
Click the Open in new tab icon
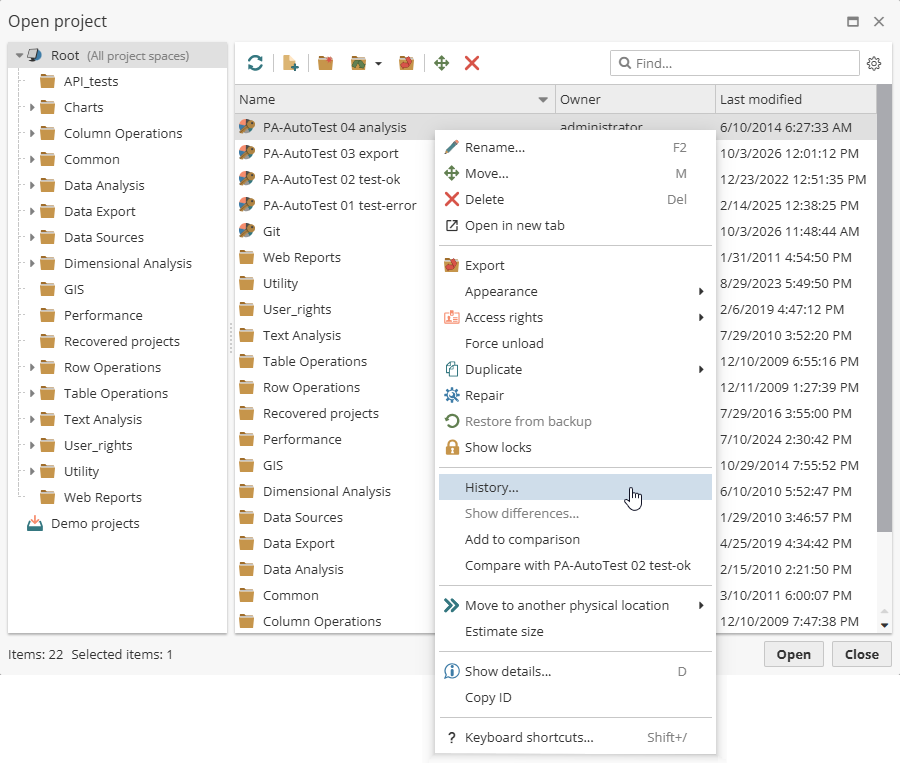click(x=452, y=225)
